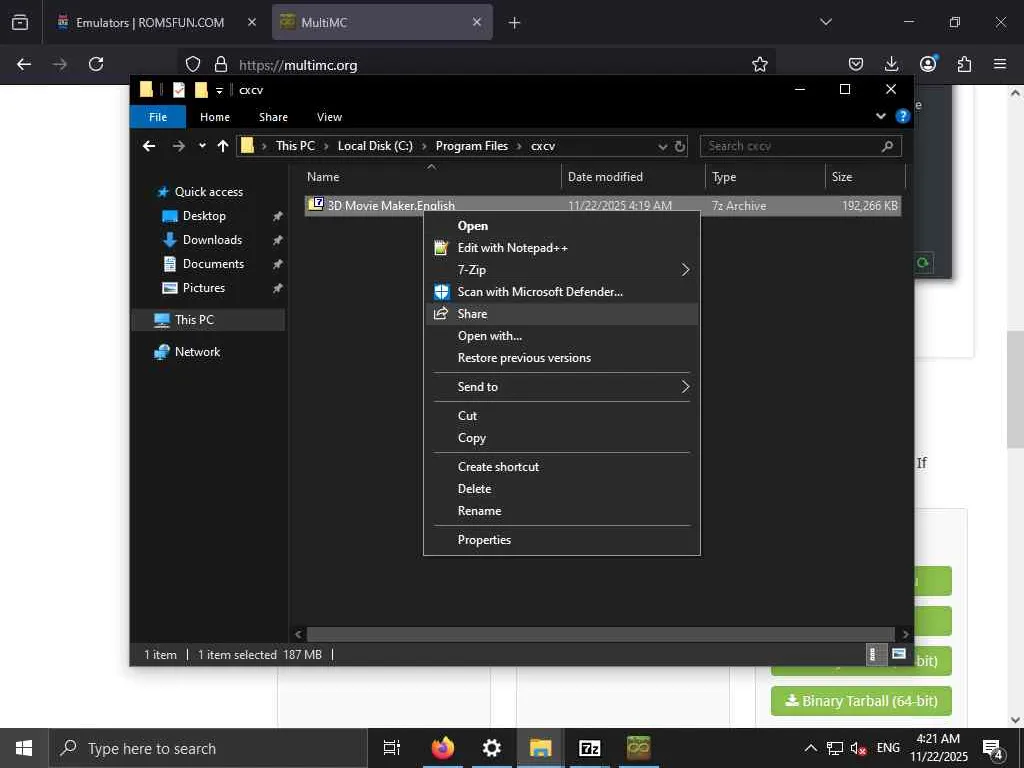This screenshot has height=768, width=1024.
Task: Click the Share arrow icon in menu
Action: 441,313
